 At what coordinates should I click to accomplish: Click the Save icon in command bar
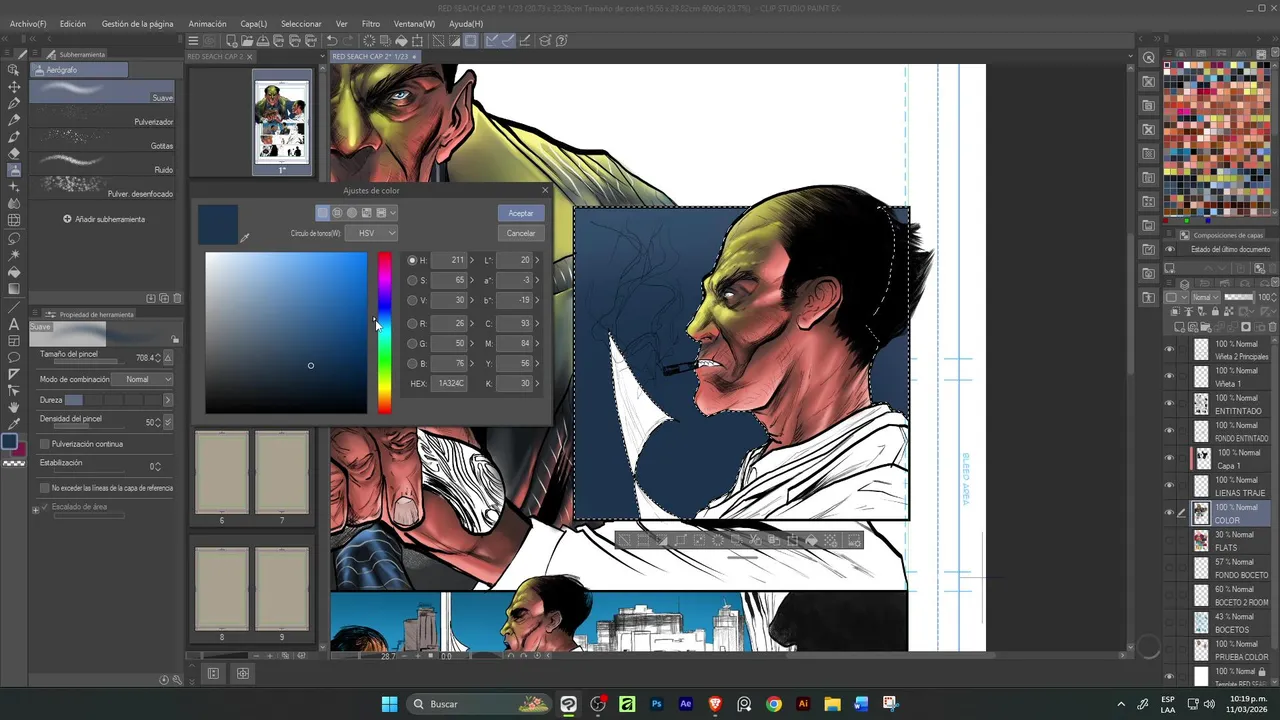263,41
